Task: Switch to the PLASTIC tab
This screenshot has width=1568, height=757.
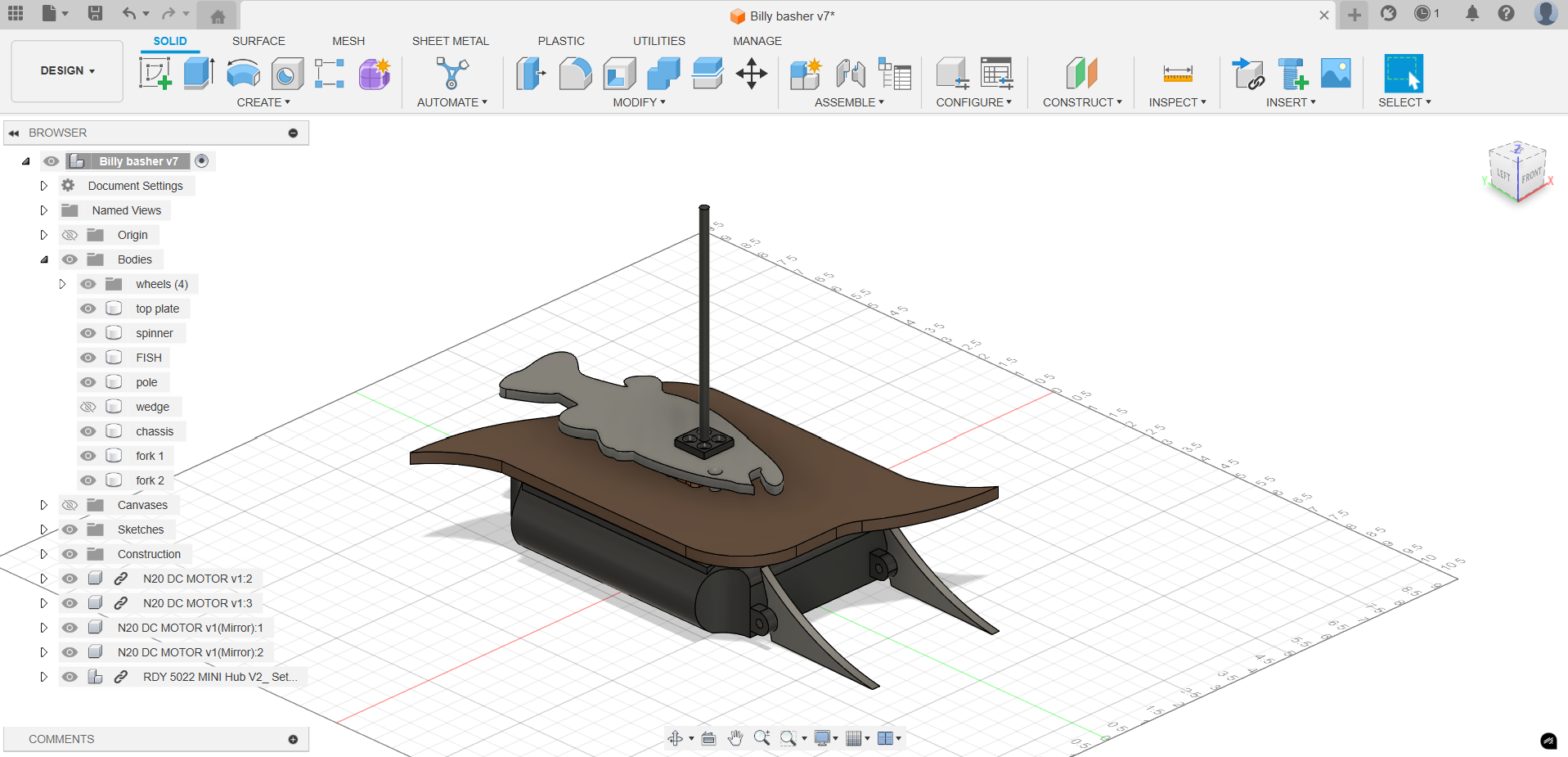Action: [x=561, y=41]
